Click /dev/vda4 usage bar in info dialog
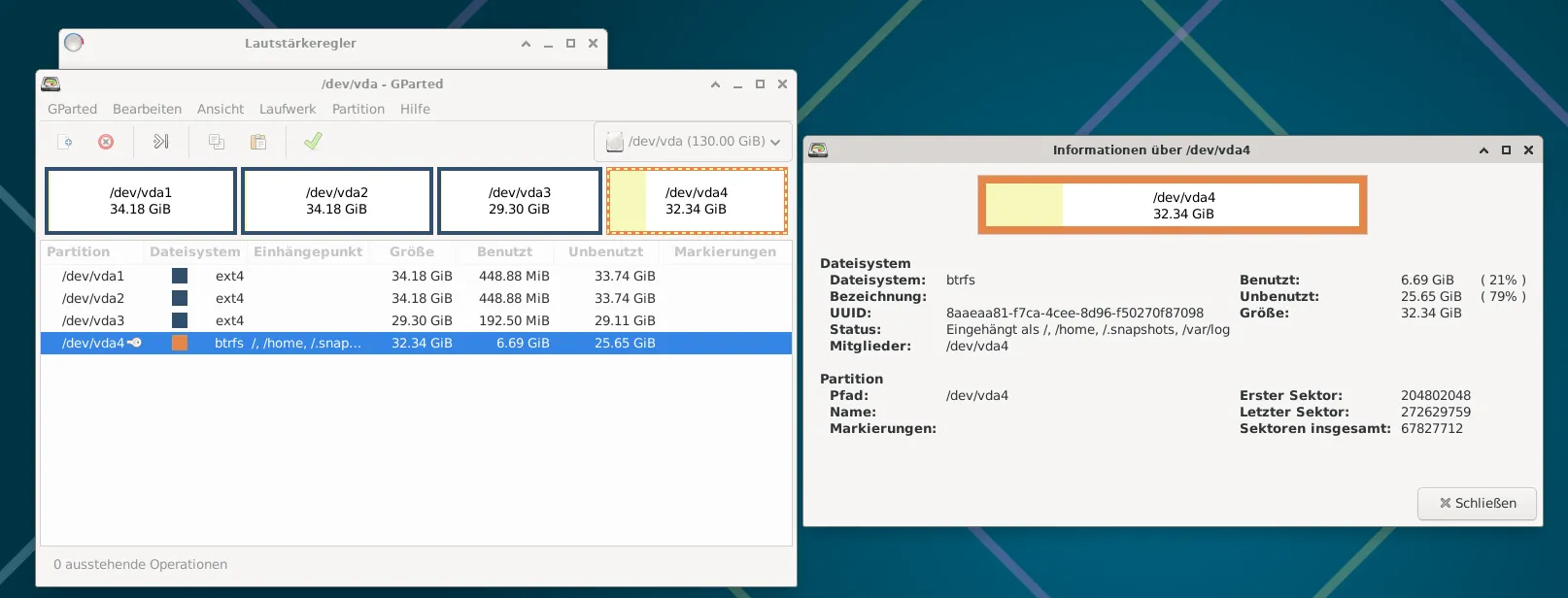Image resolution: width=1568 pixels, height=598 pixels. click(1172, 205)
